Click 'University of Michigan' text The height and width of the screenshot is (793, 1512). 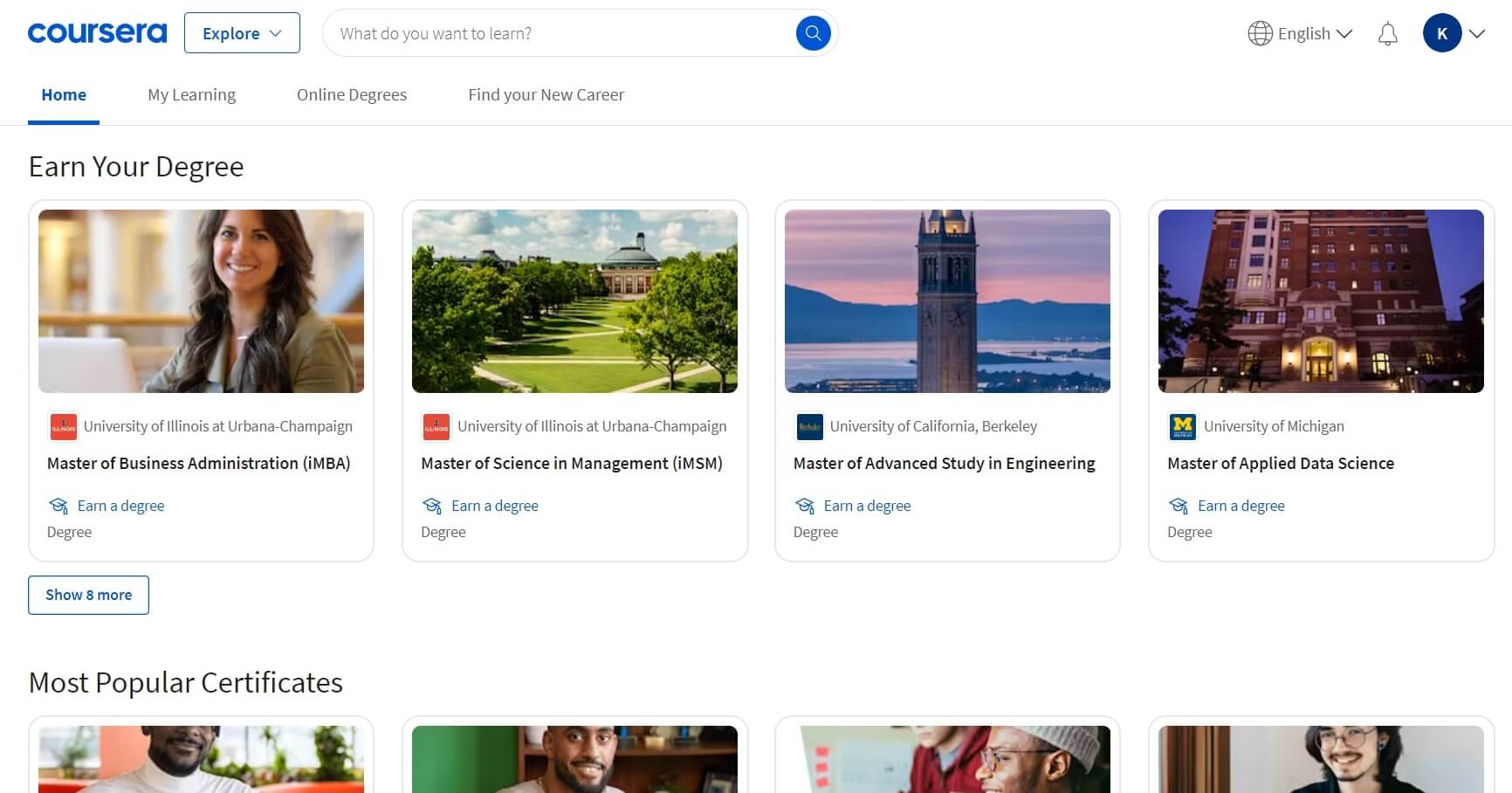[x=1274, y=426]
